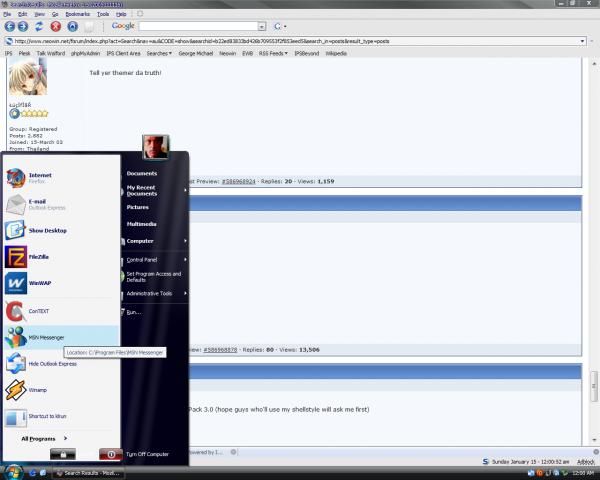Open WinWAP from the Start menu
Screen dimensions: 600x480
pyautogui.click(x=61, y=283)
